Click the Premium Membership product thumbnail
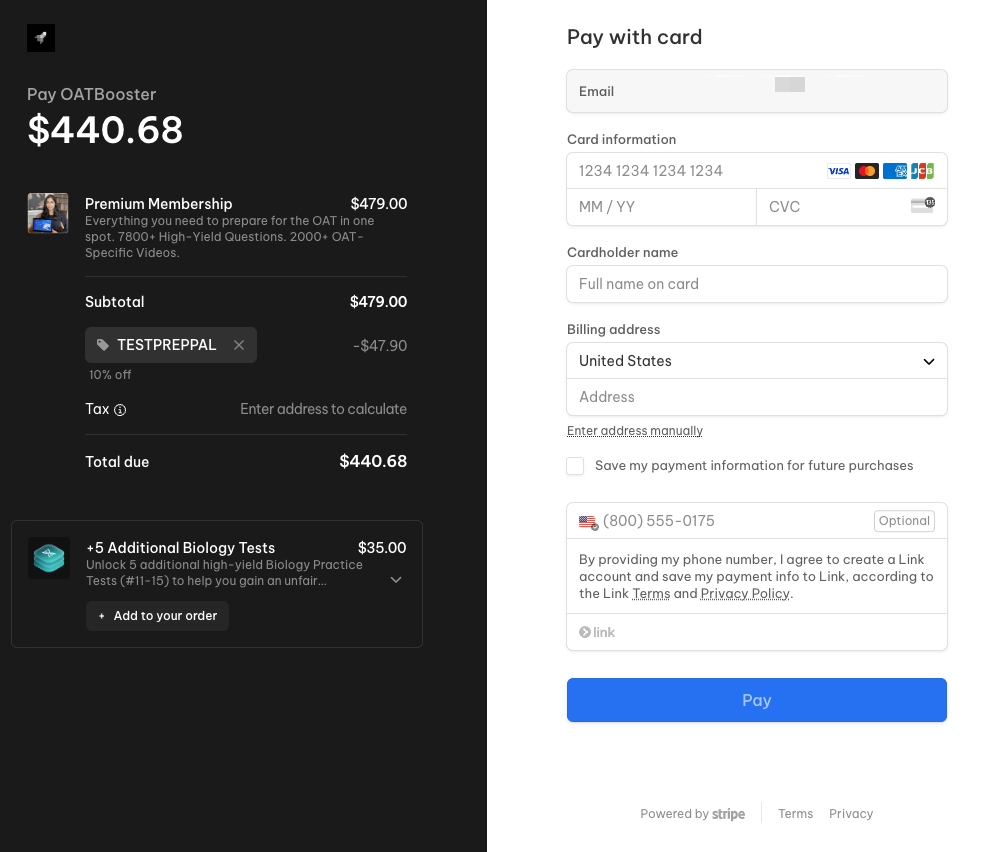 tap(48, 213)
